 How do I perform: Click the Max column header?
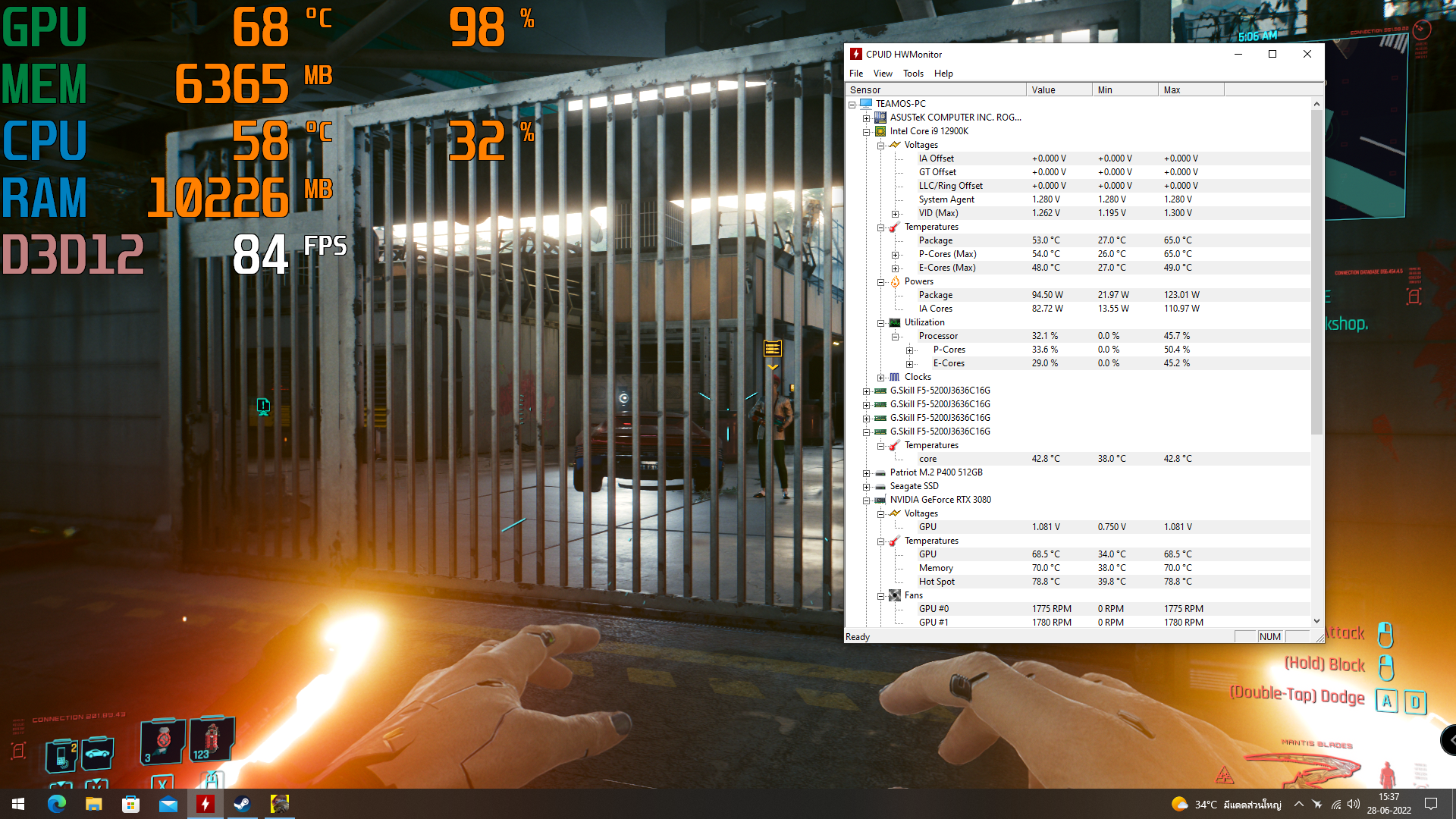[1191, 89]
